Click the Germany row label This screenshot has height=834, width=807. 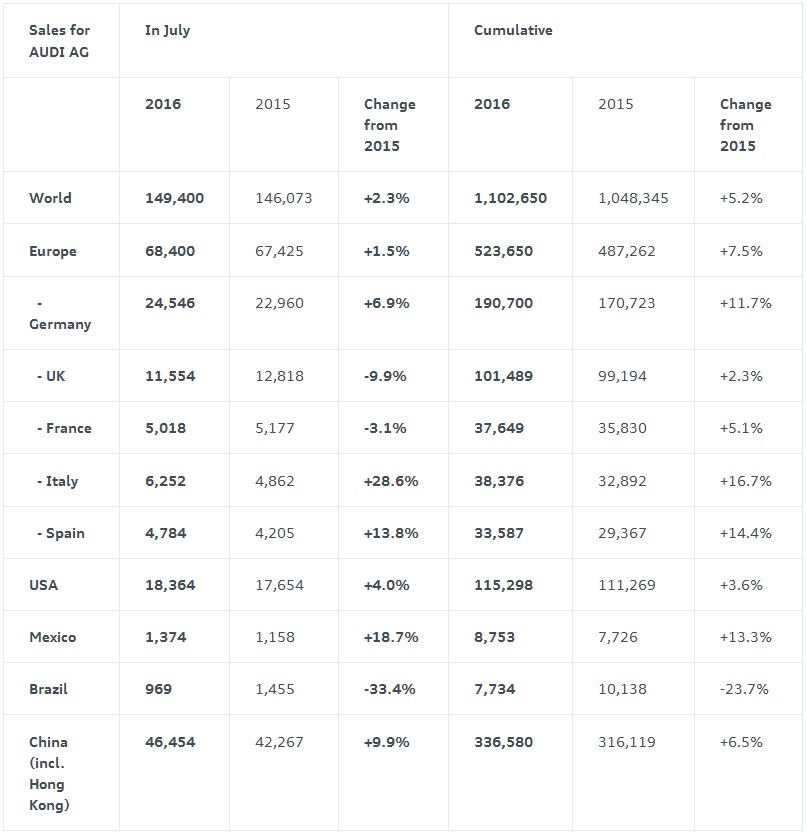tap(60, 313)
